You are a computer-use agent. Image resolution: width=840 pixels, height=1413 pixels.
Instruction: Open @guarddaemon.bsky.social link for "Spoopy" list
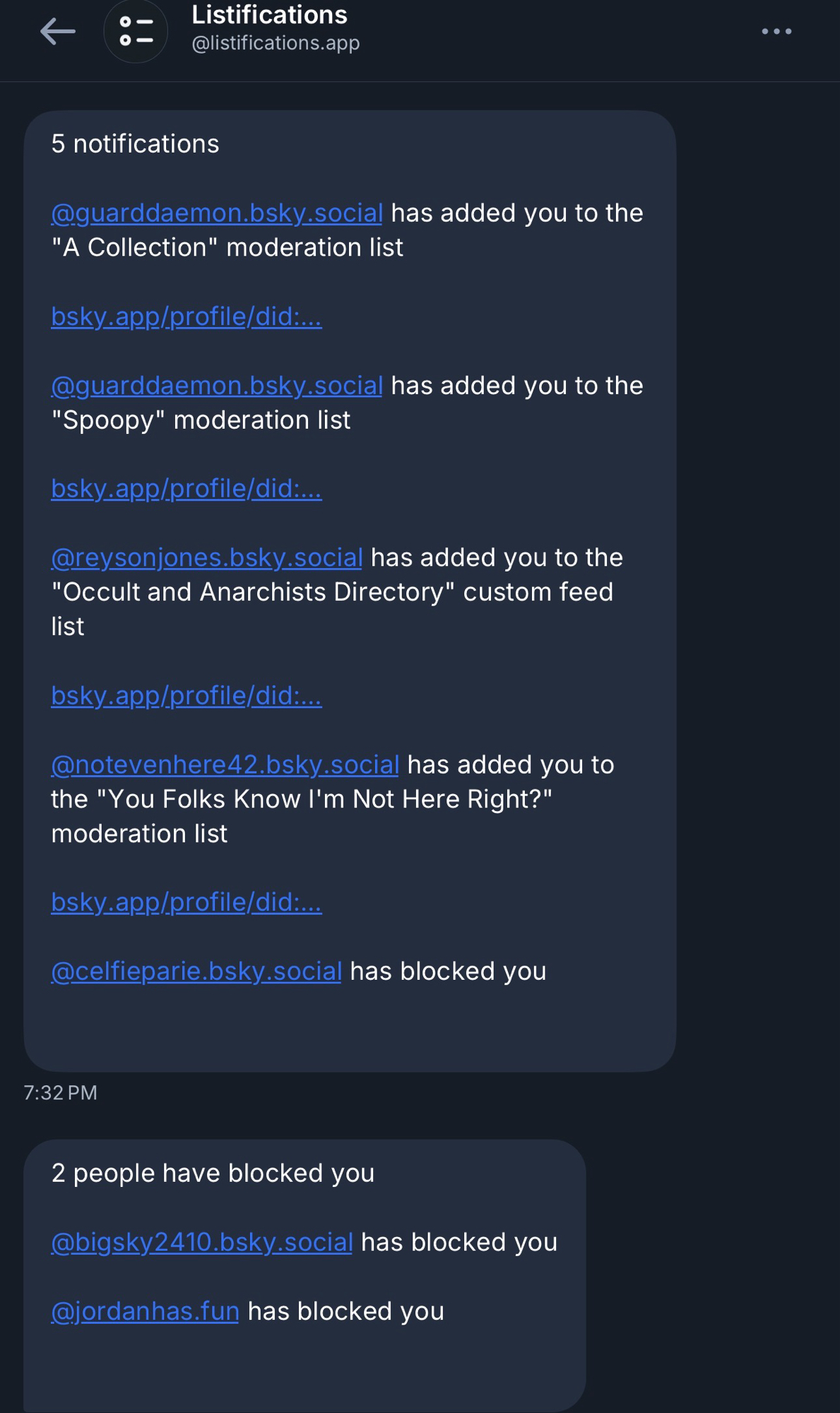[x=217, y=385]
